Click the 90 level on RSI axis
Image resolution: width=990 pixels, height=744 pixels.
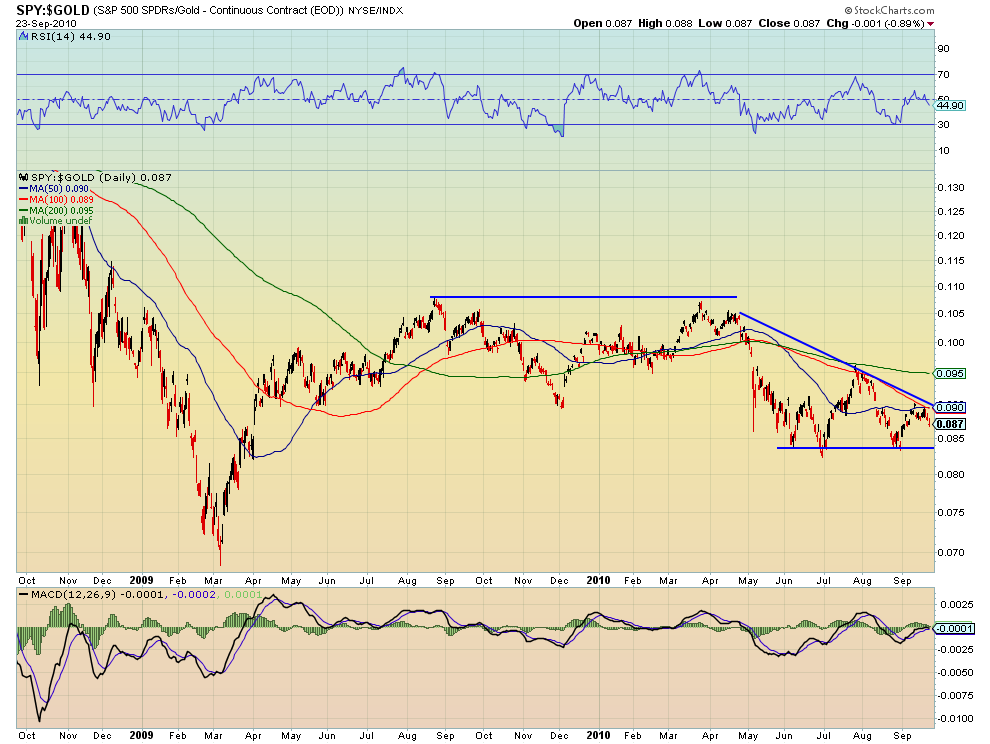click(943, 49)
